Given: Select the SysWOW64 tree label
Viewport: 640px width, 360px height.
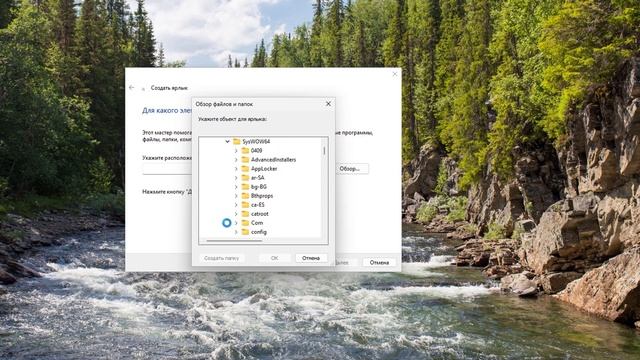Looking at the screenshot, I should [x=256, y=142].
